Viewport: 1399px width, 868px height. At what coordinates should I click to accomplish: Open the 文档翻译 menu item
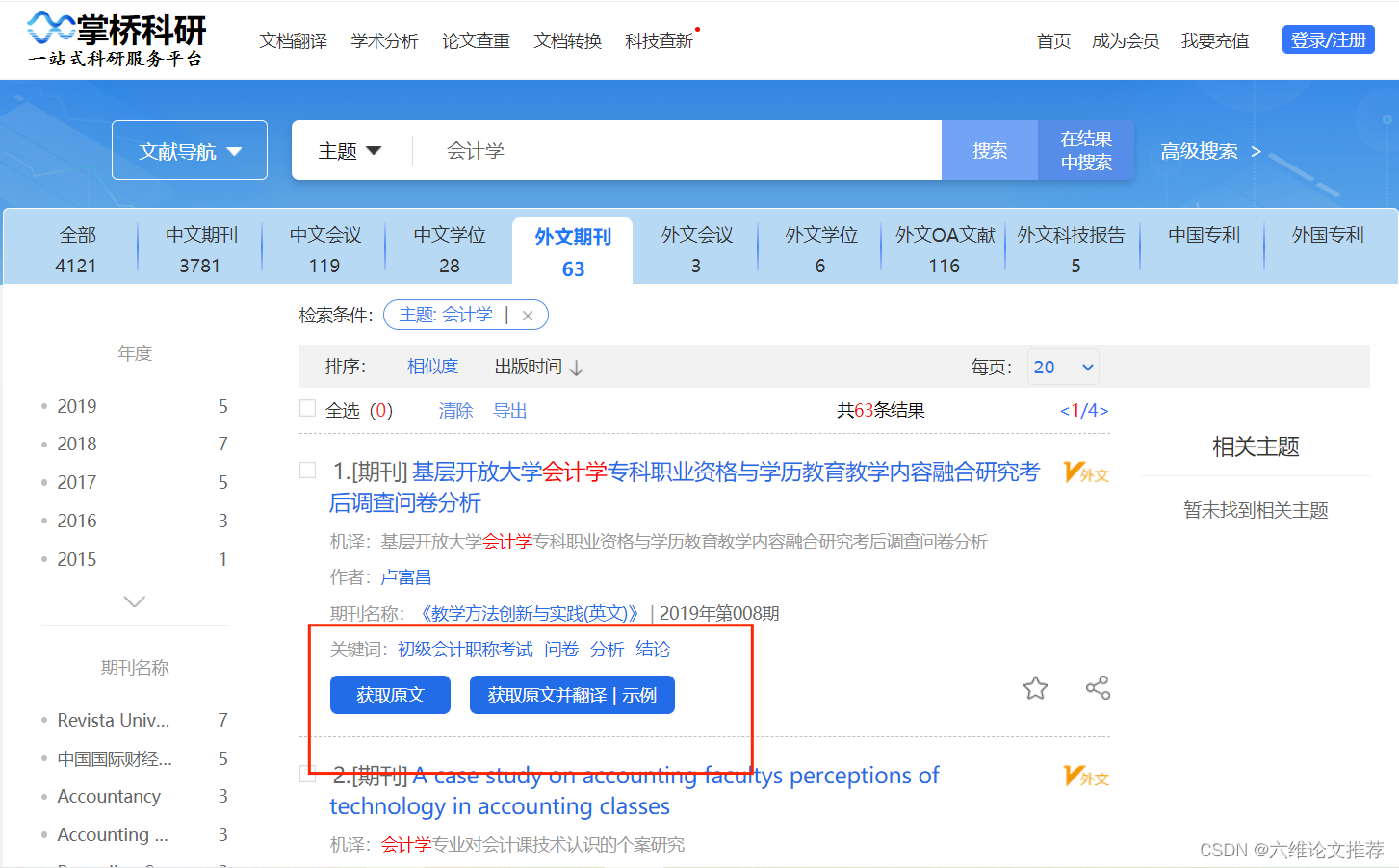pyautogui.click(x=293, y=41)
